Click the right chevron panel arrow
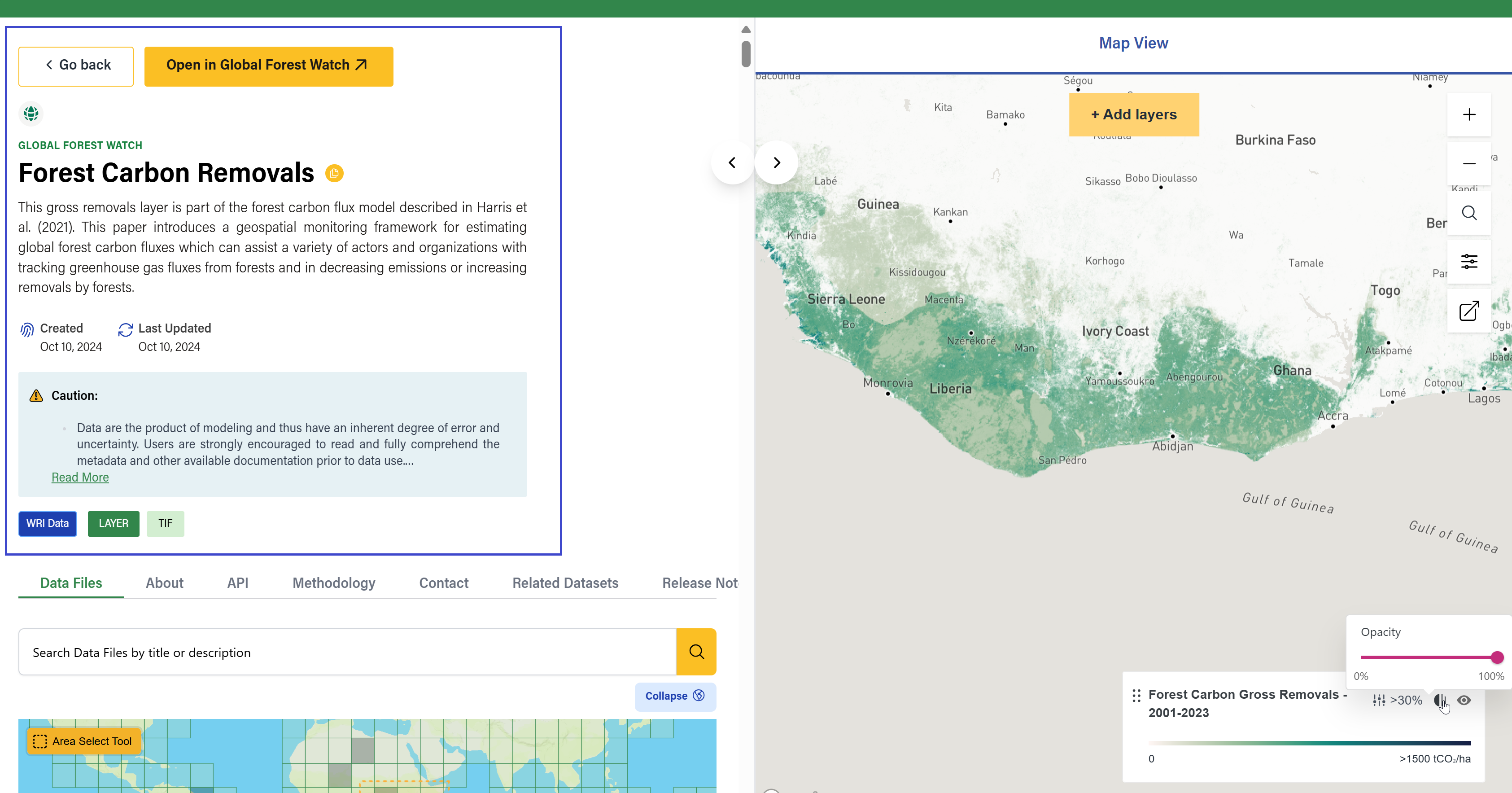Viewport: 1512px width, 793px height. point(777,162)
